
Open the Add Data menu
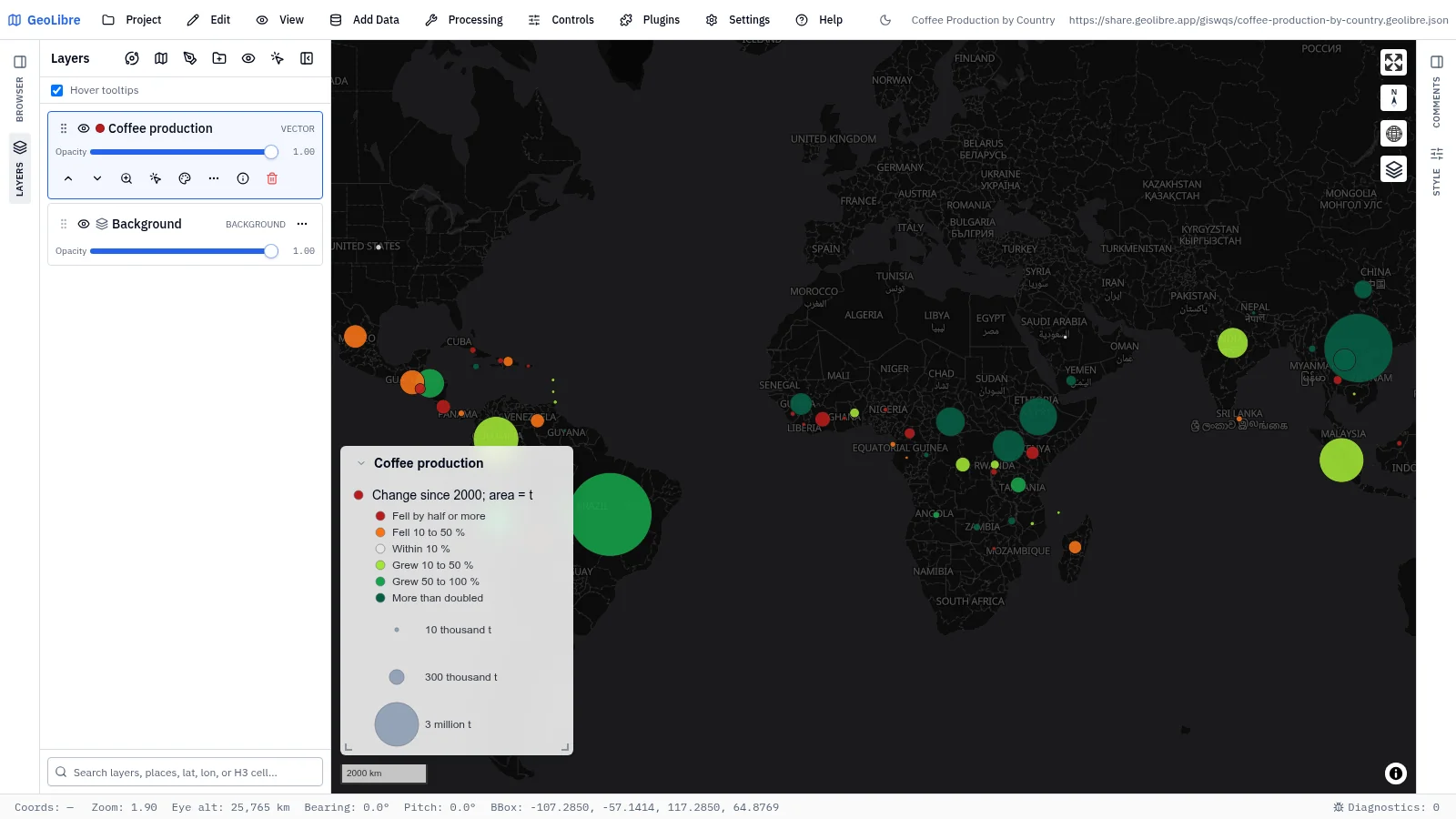coord(365,20)
